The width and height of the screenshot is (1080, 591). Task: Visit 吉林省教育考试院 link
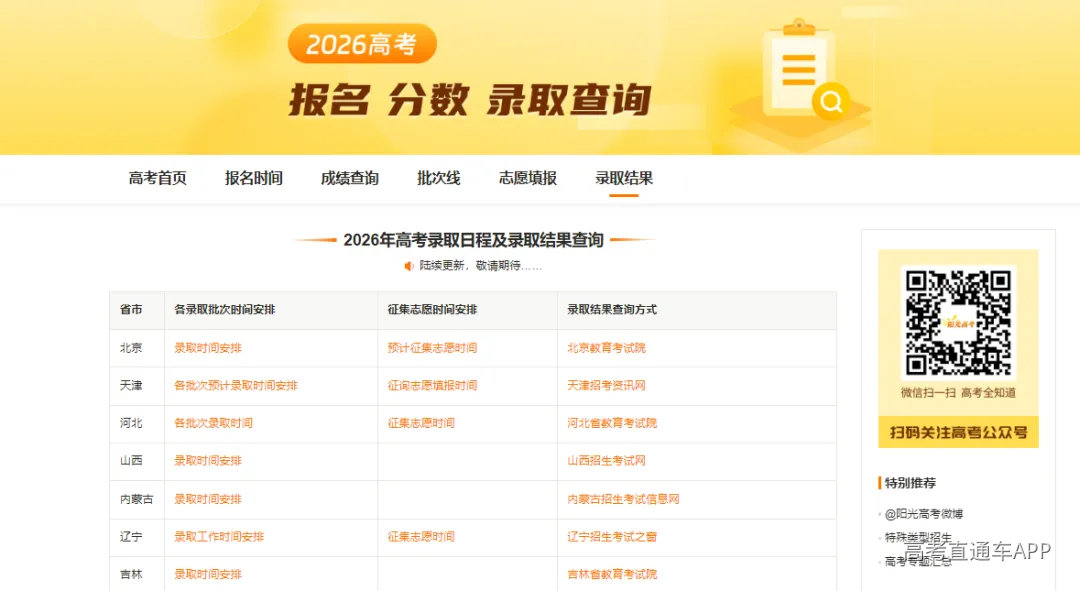[x=612, y=574]
